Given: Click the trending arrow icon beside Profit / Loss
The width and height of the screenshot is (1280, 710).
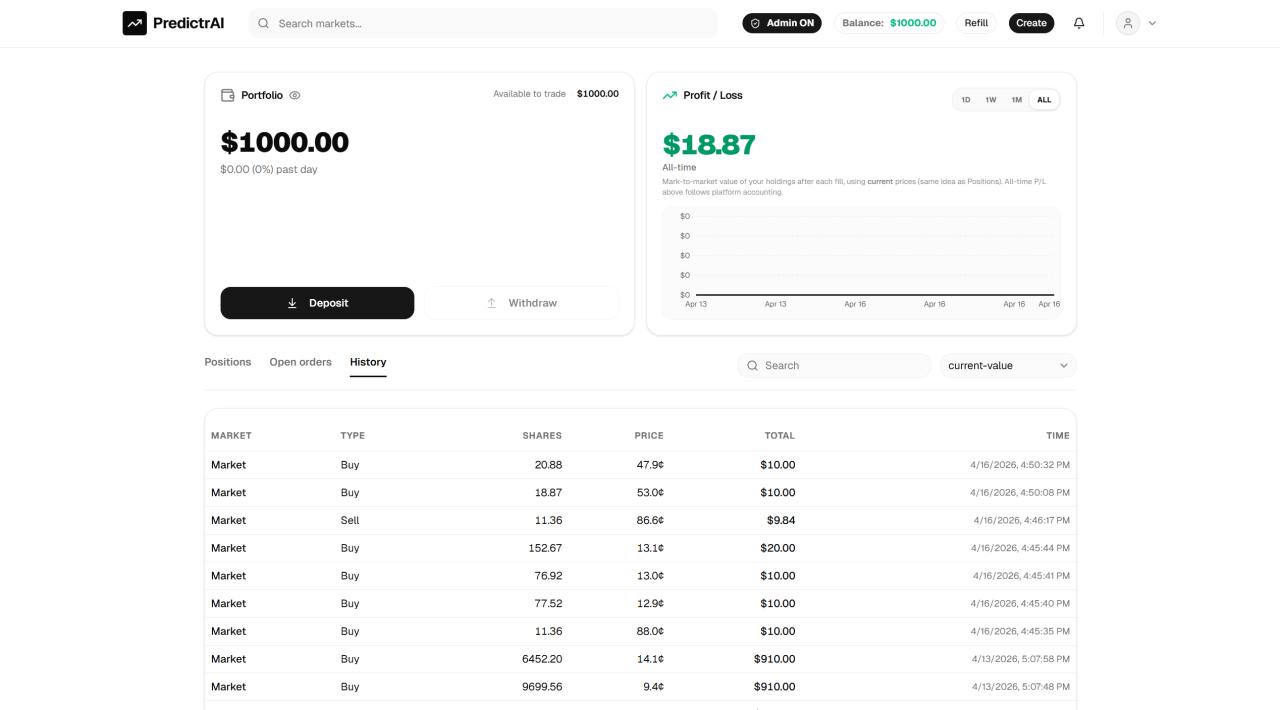Looking at the screenshot, I should tap(669, 95).
